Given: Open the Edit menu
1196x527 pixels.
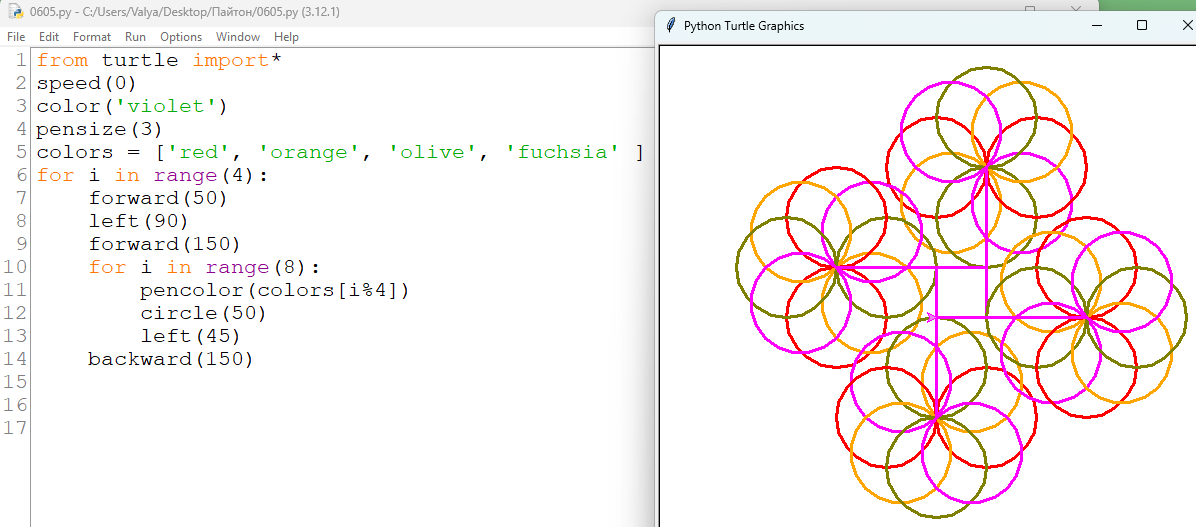Looking at the screenshot, I should (x=49, y=37).
